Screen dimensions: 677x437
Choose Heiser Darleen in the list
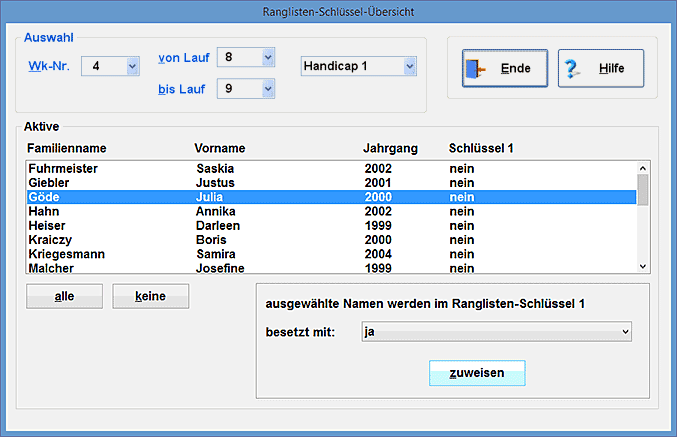click(330, 226)
